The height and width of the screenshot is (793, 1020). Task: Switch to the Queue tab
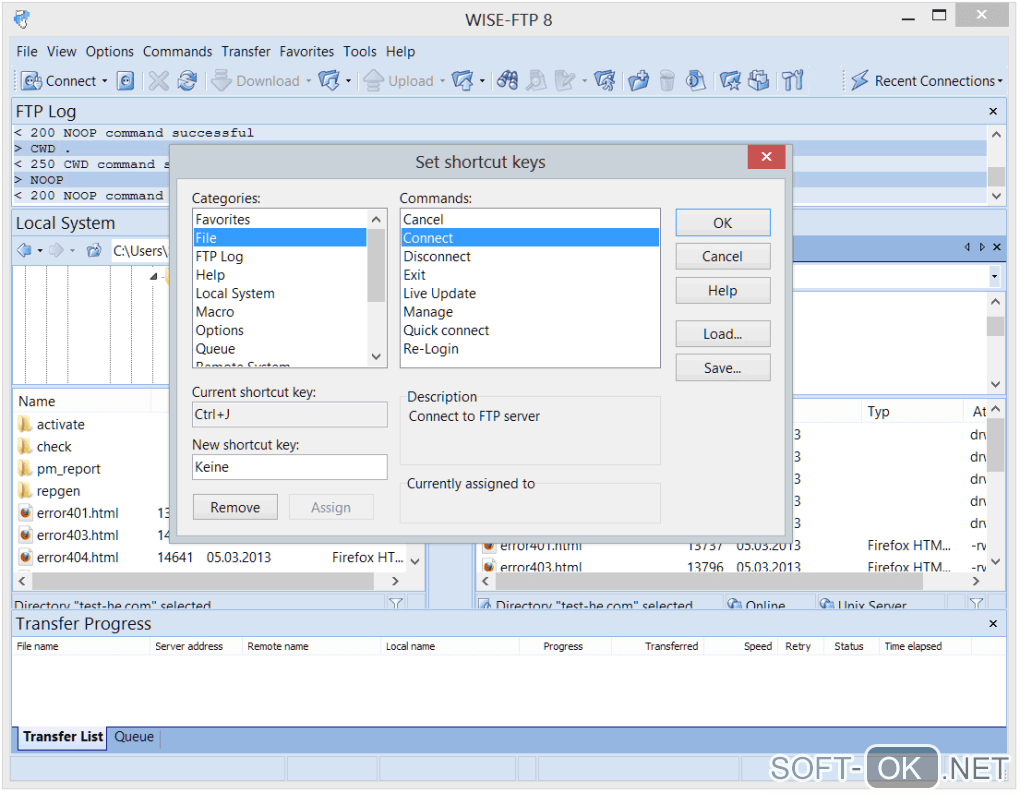click(134, 738)
